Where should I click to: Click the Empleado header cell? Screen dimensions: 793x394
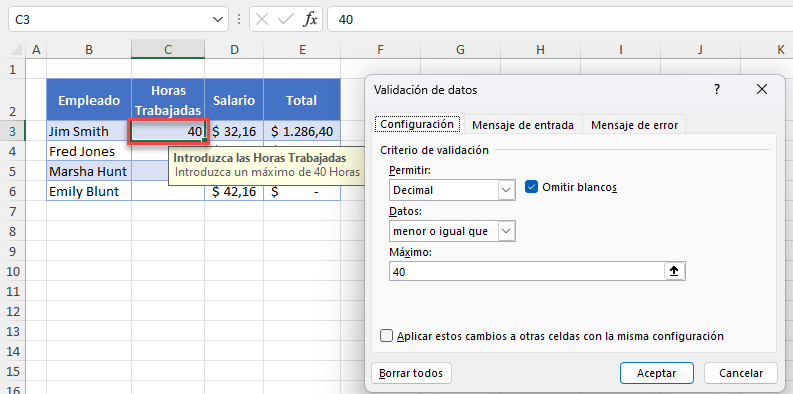(89, 100)
